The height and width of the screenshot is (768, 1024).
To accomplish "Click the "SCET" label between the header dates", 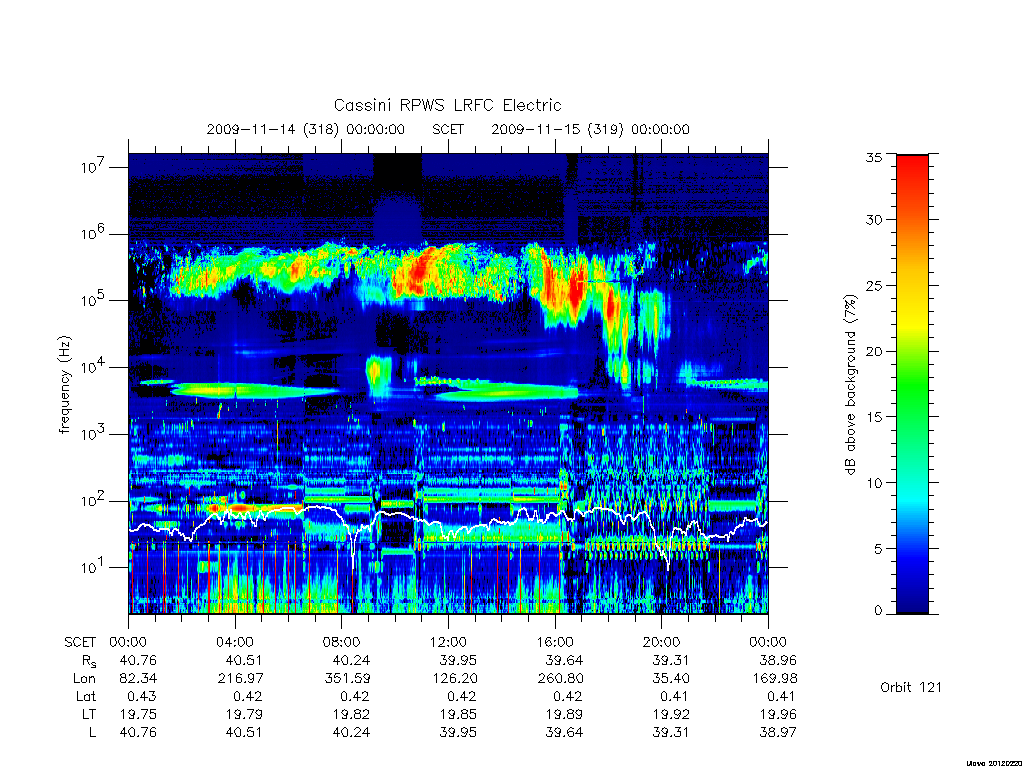I will [448, 129].
